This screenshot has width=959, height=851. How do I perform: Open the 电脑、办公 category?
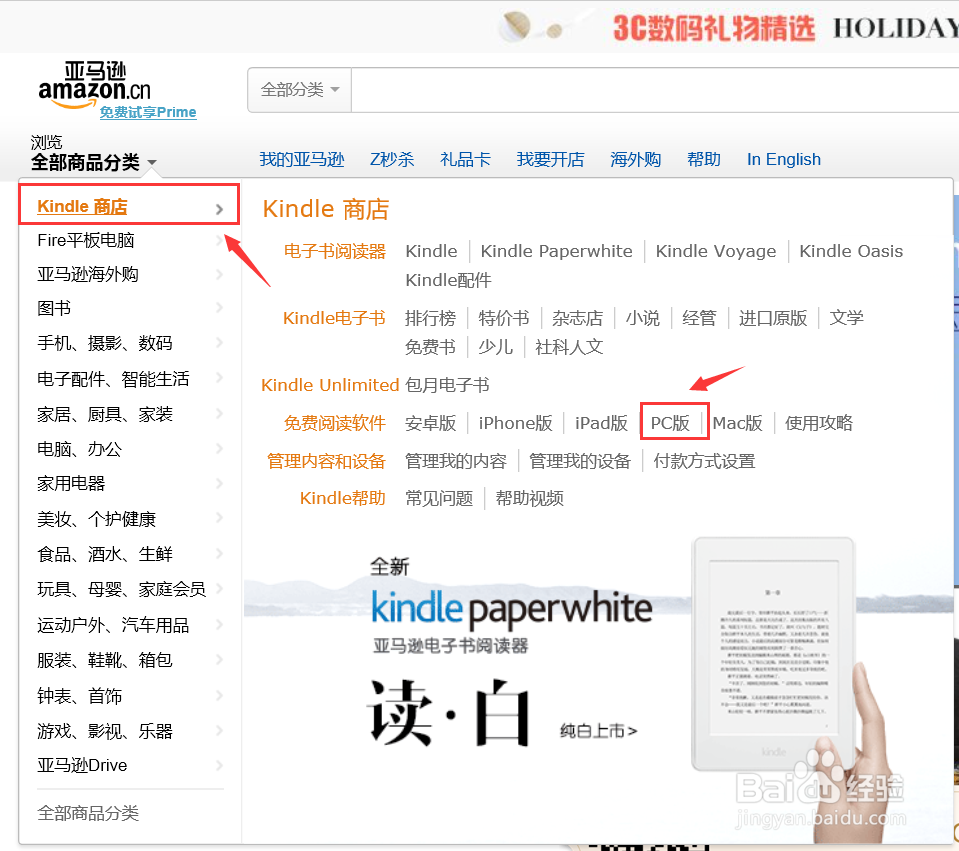pyautogui.click(x=80, y=449)
